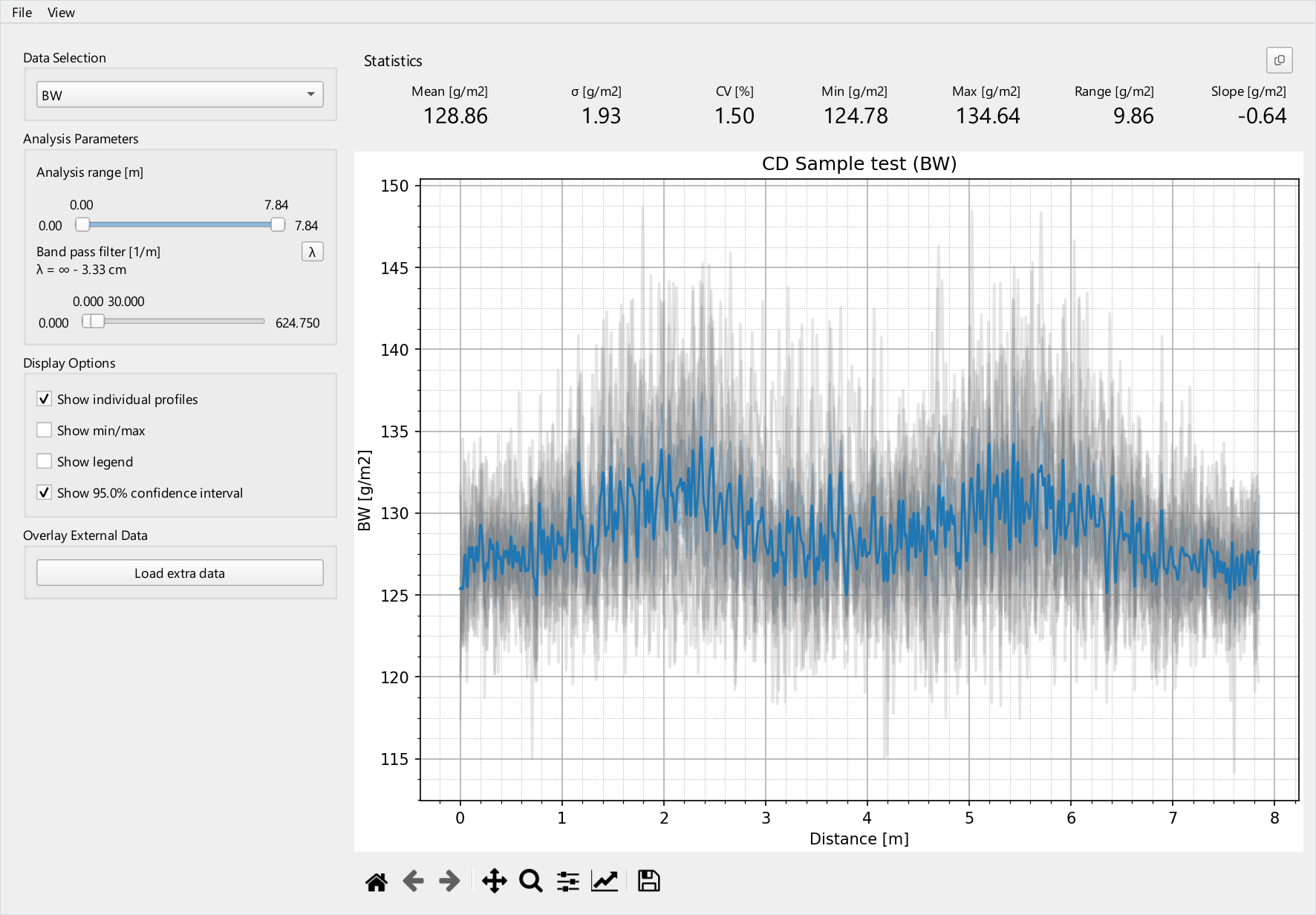Viewport: 1316px width, 915px height.
Task: Click the Load extra data button
Action: (x=180, y=573)
